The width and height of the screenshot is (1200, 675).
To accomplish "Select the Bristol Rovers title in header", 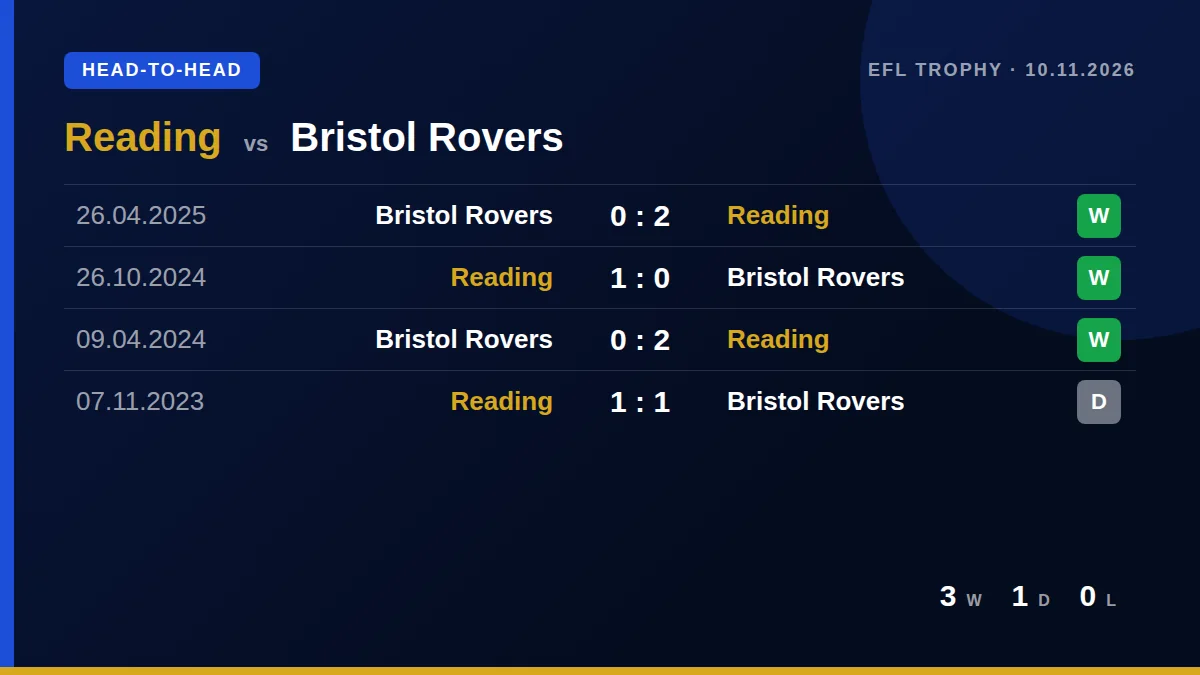I will (427, 137).
